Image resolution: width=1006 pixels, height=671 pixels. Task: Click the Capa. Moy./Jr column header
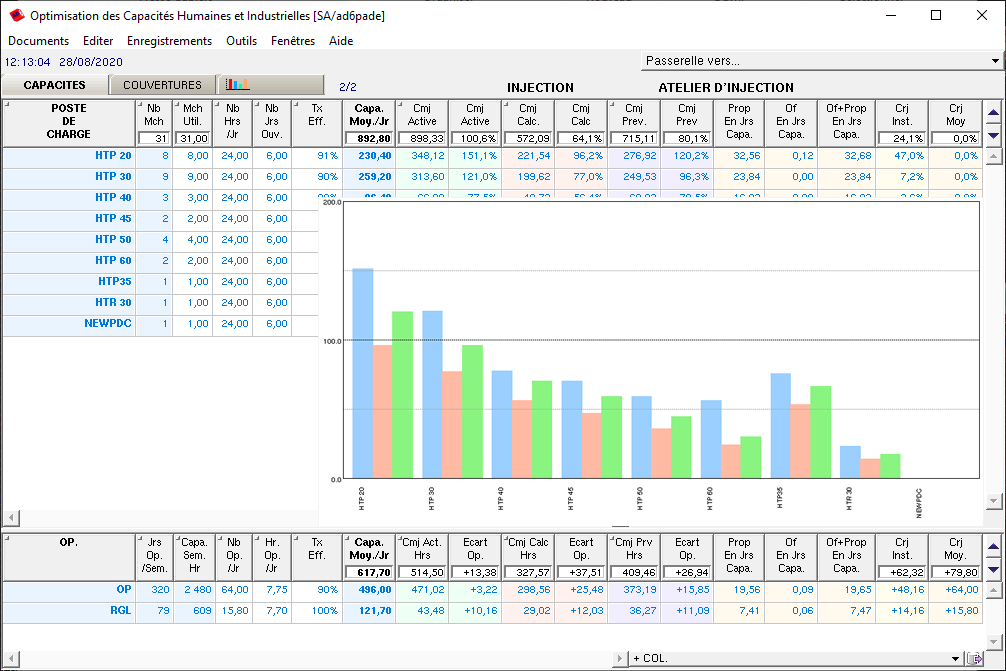pos(368,114)
